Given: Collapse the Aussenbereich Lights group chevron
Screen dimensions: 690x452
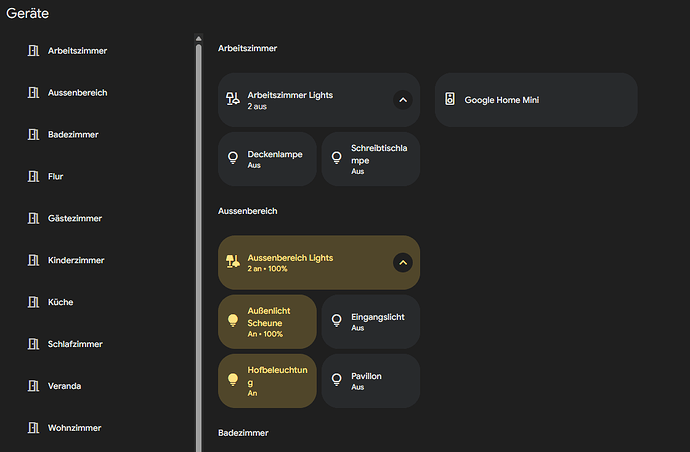Looking at the screenshot, I should pos(403,263).
